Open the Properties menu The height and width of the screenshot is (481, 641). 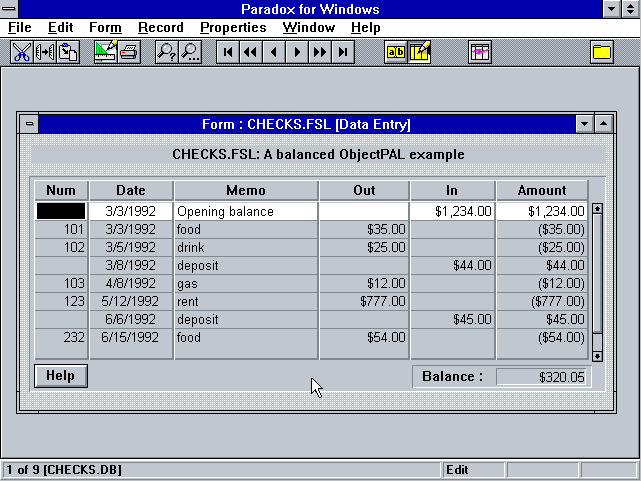click(x=233, y=27)
